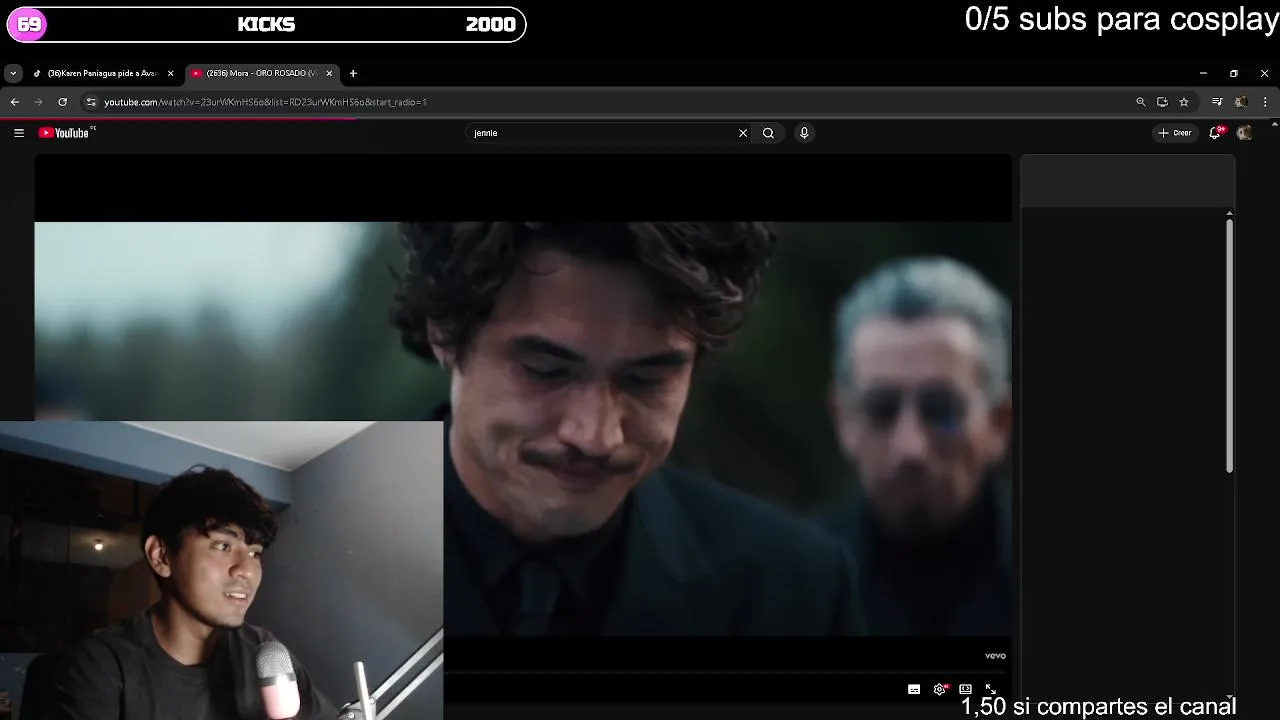
Task: Open the YouTube notifications bell
Action: pos(1215,132)
